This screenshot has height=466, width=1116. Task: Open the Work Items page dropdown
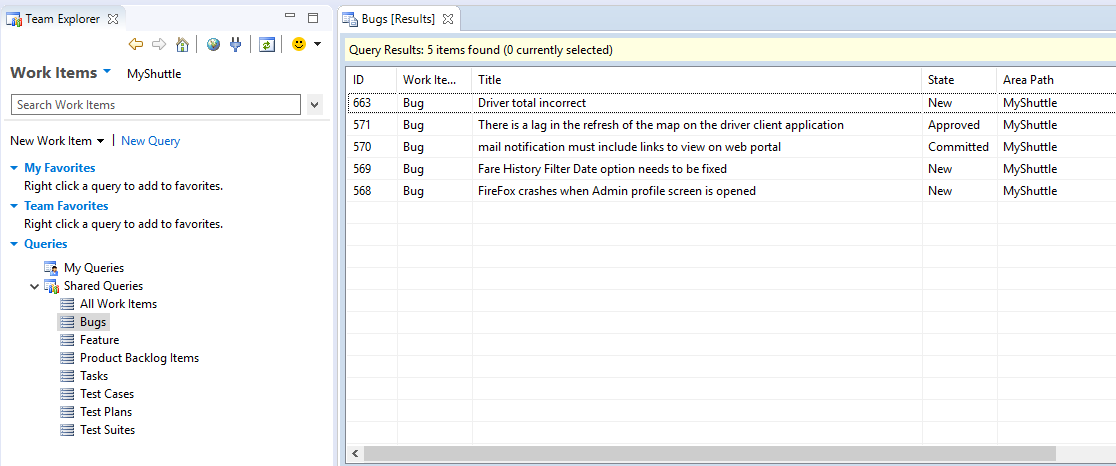click(x=107, y=72)
